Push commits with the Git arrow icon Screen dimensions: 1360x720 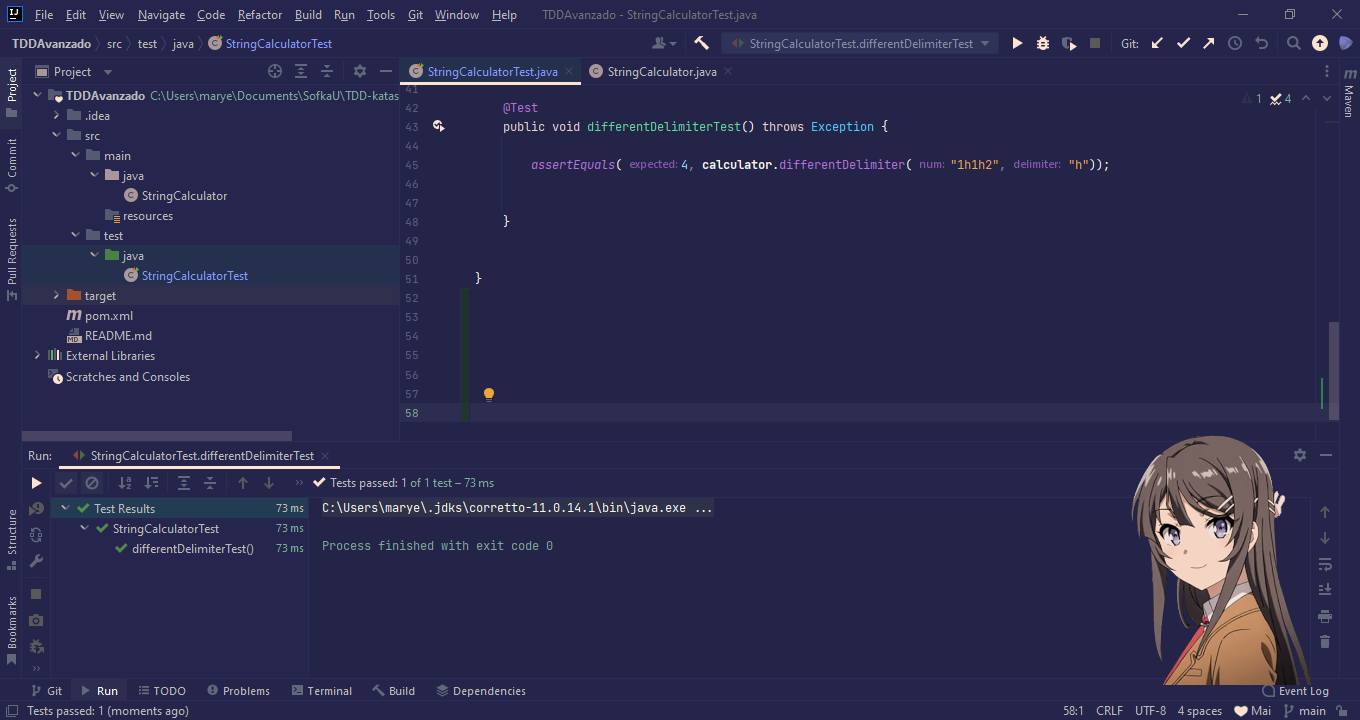[x=1208, y=43]
